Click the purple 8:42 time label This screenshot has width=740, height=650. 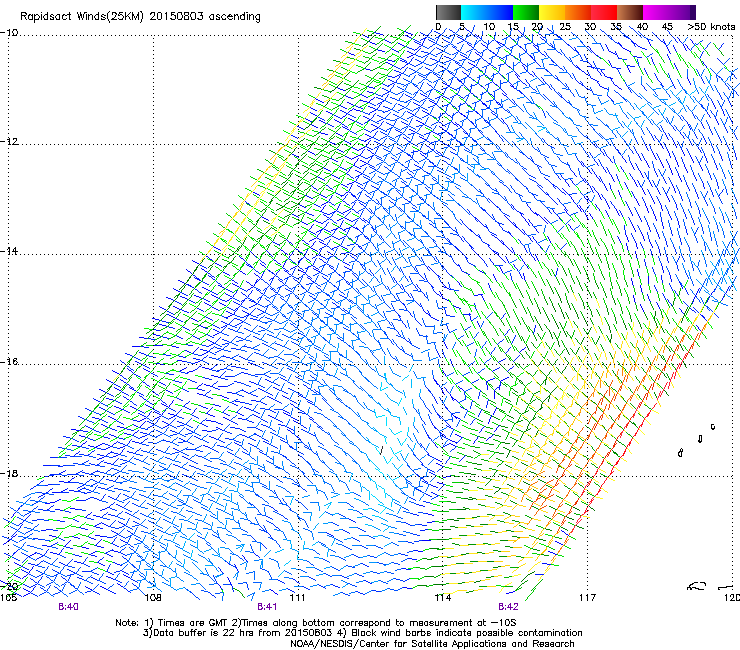pyautogui.click(x=508, y=607)
